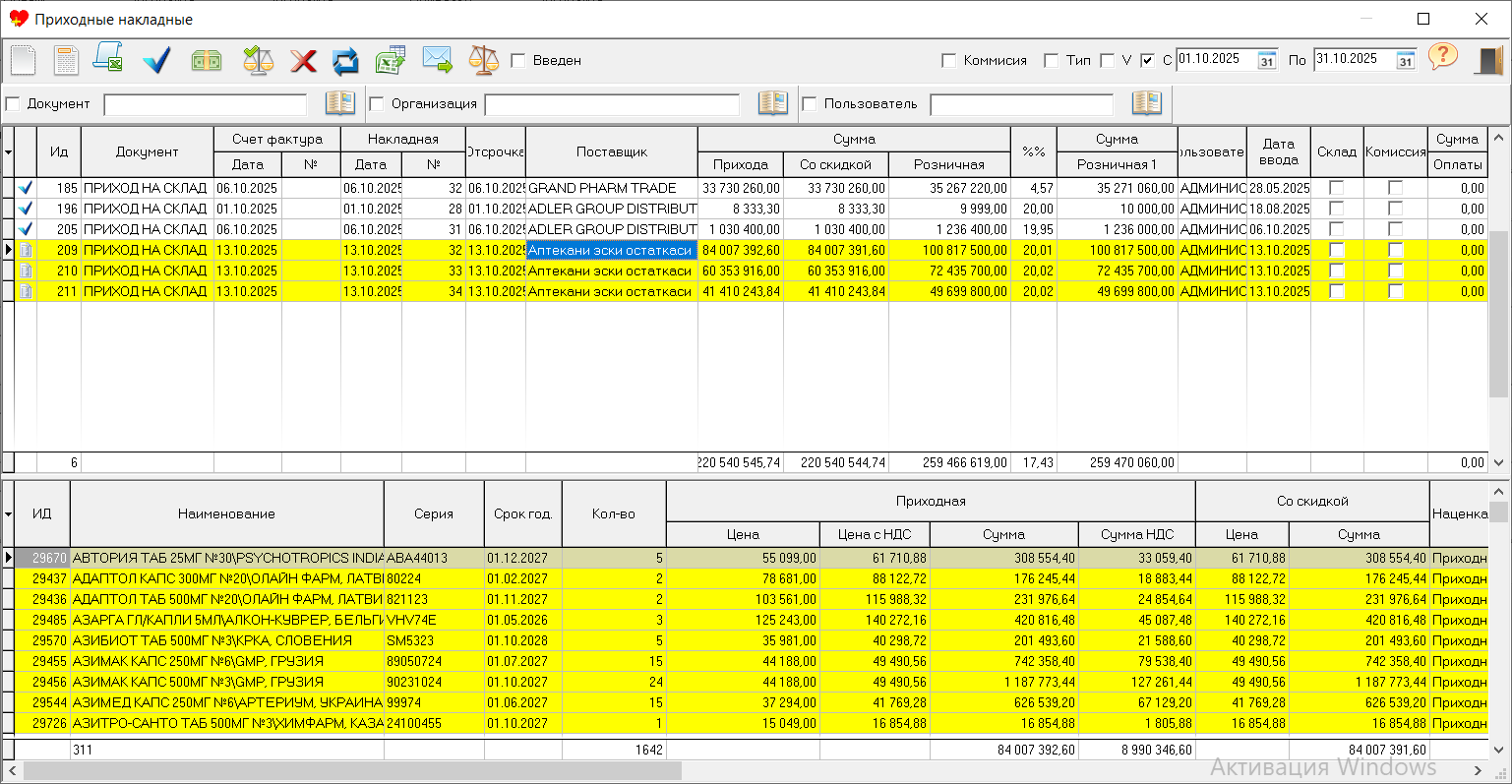
Task: Open the calendar for start date 01.10.2025
Action: tap(1267, 61)
